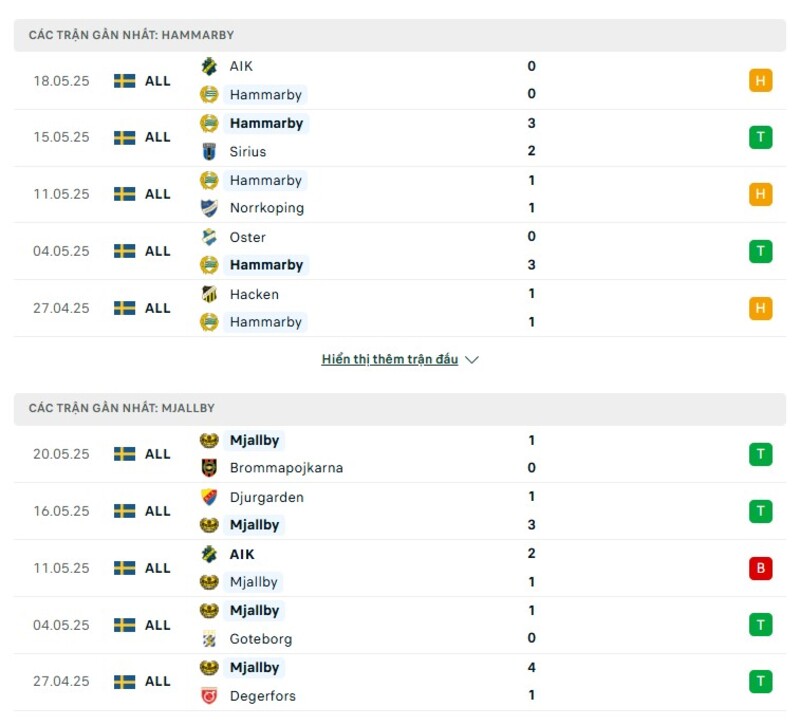Click the Oster club crest
Screen dimensions: 800x726
(x=208, y=237)
